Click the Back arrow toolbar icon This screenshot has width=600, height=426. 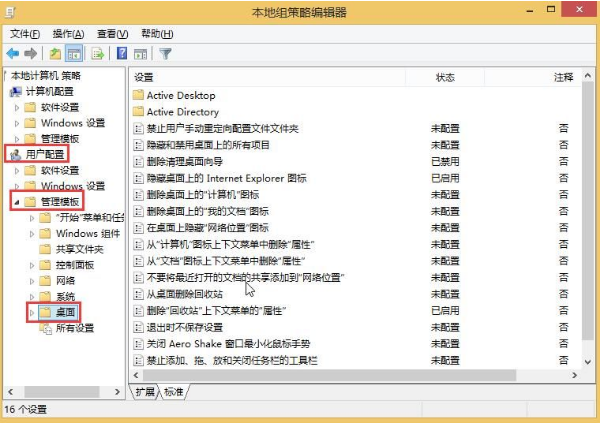tap(13, 54)
